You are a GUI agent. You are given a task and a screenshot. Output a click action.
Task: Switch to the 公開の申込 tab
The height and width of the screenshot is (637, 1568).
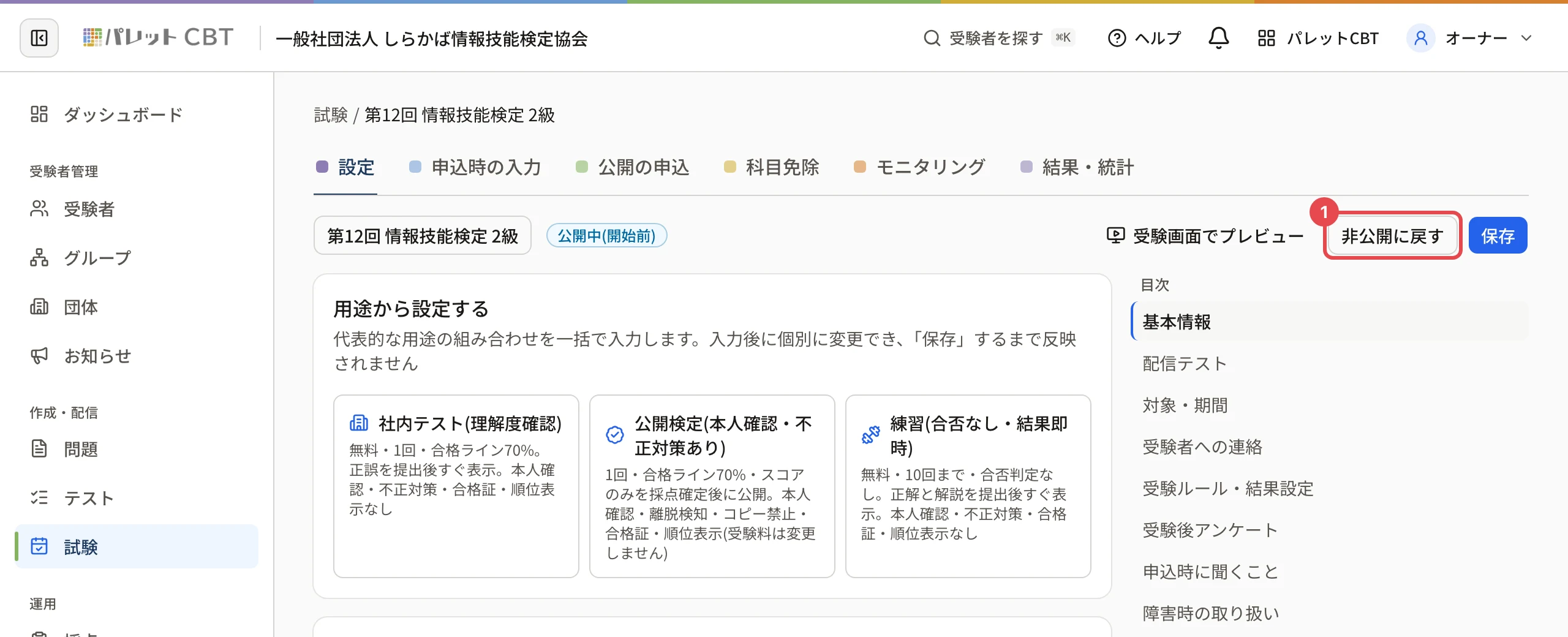(x=633, y=167)
